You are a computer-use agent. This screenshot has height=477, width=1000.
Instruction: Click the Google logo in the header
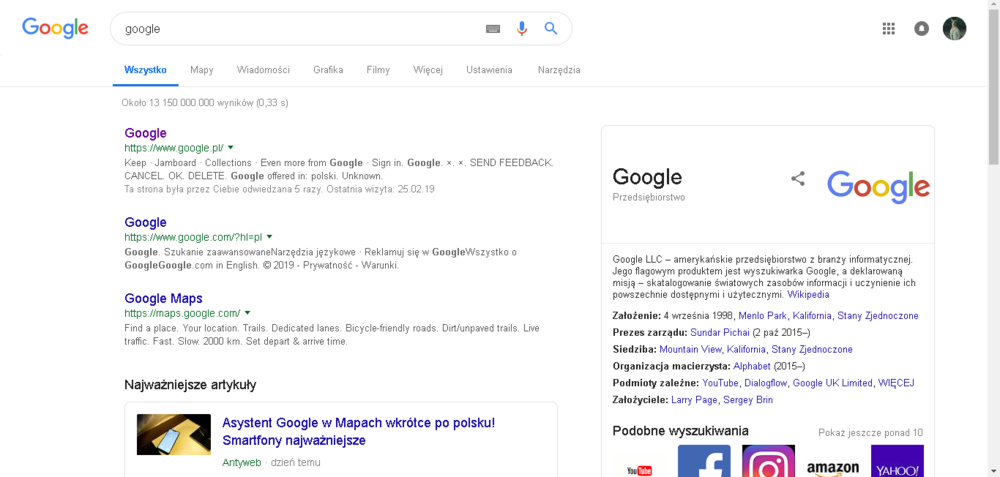55,28
